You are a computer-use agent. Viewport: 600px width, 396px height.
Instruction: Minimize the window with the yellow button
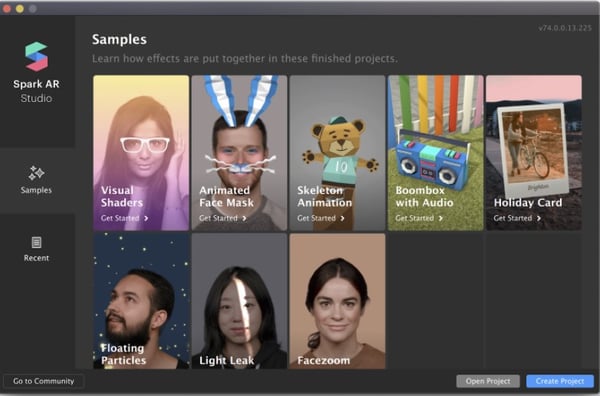(20, 8)
